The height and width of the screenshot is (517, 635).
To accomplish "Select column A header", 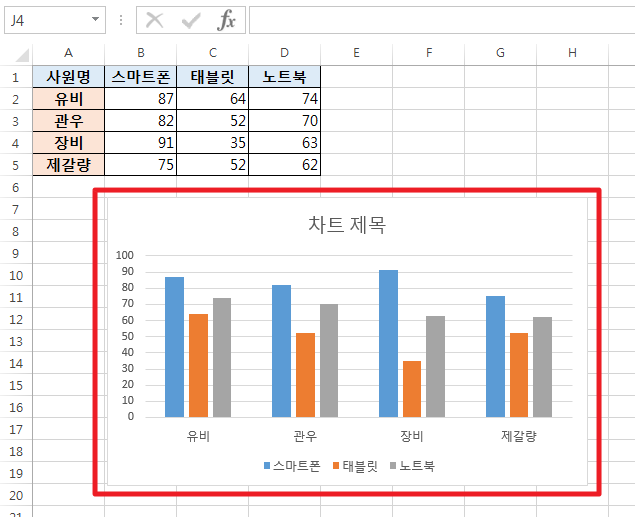I will [68, 53].
